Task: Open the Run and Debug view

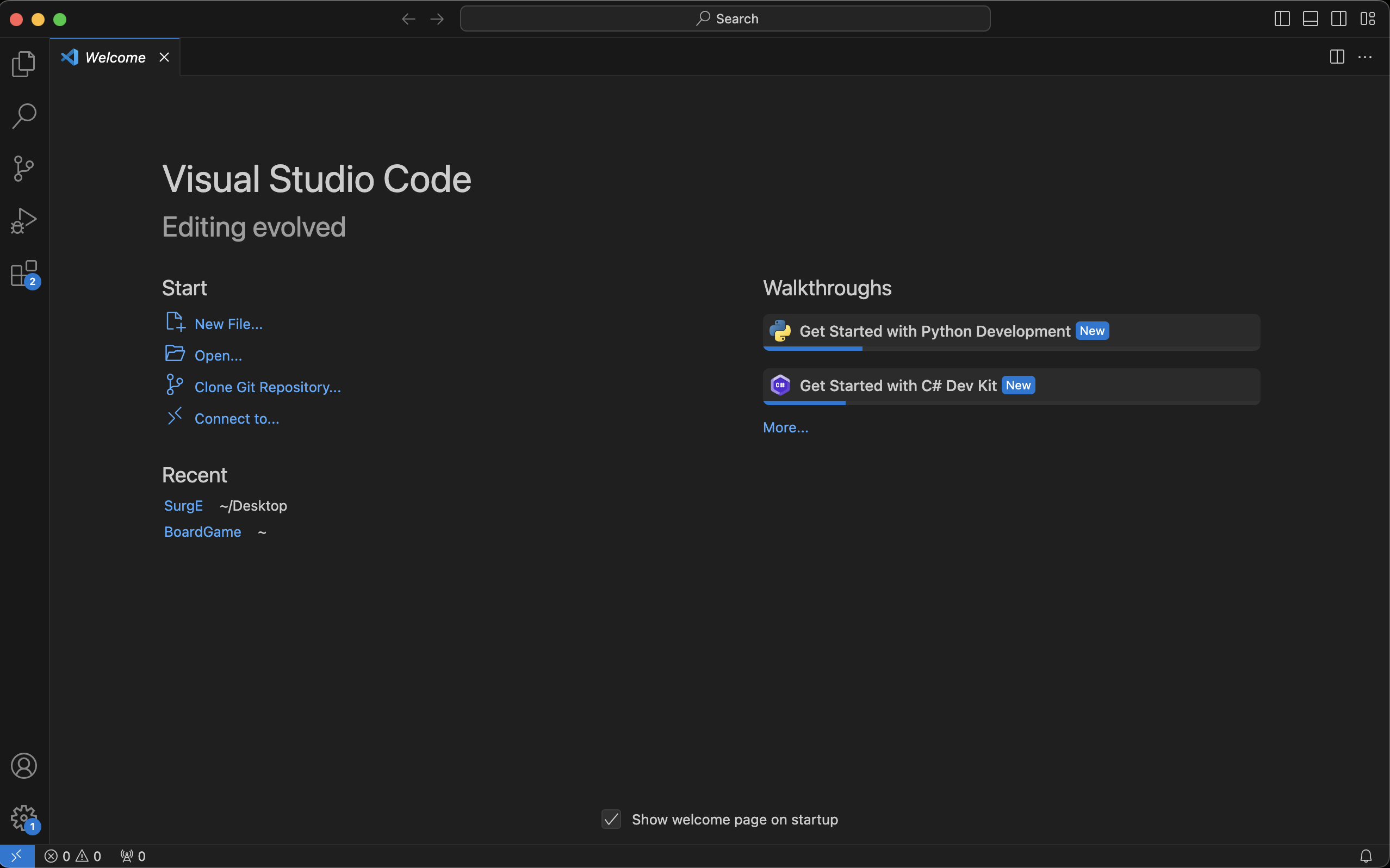Action: point(23,220)
